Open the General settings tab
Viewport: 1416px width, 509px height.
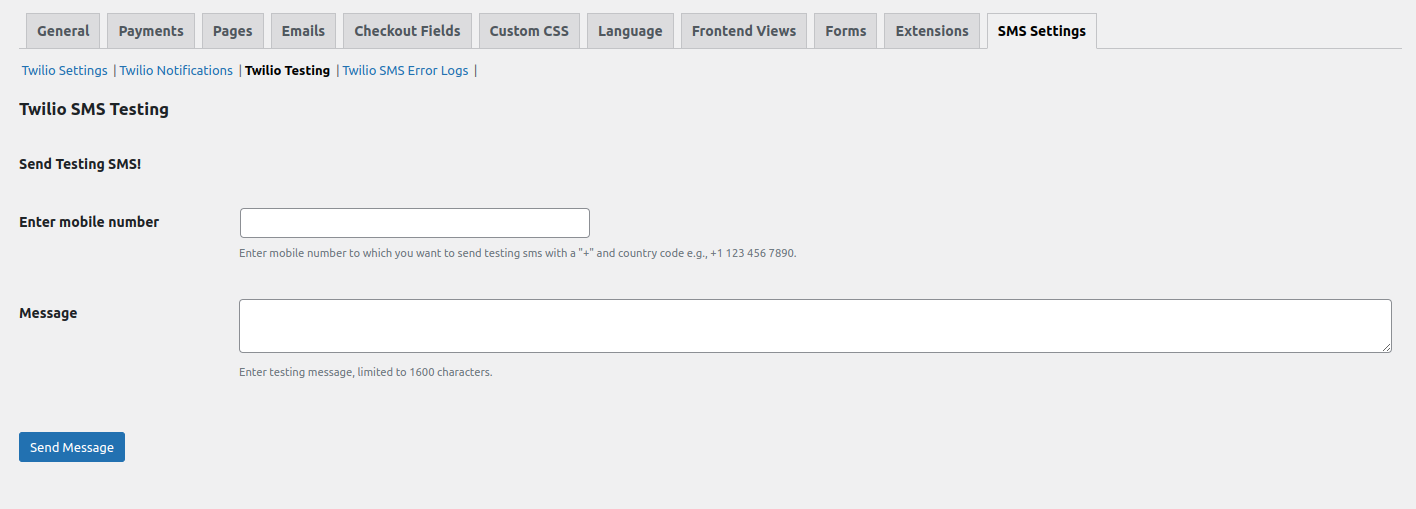63,31
